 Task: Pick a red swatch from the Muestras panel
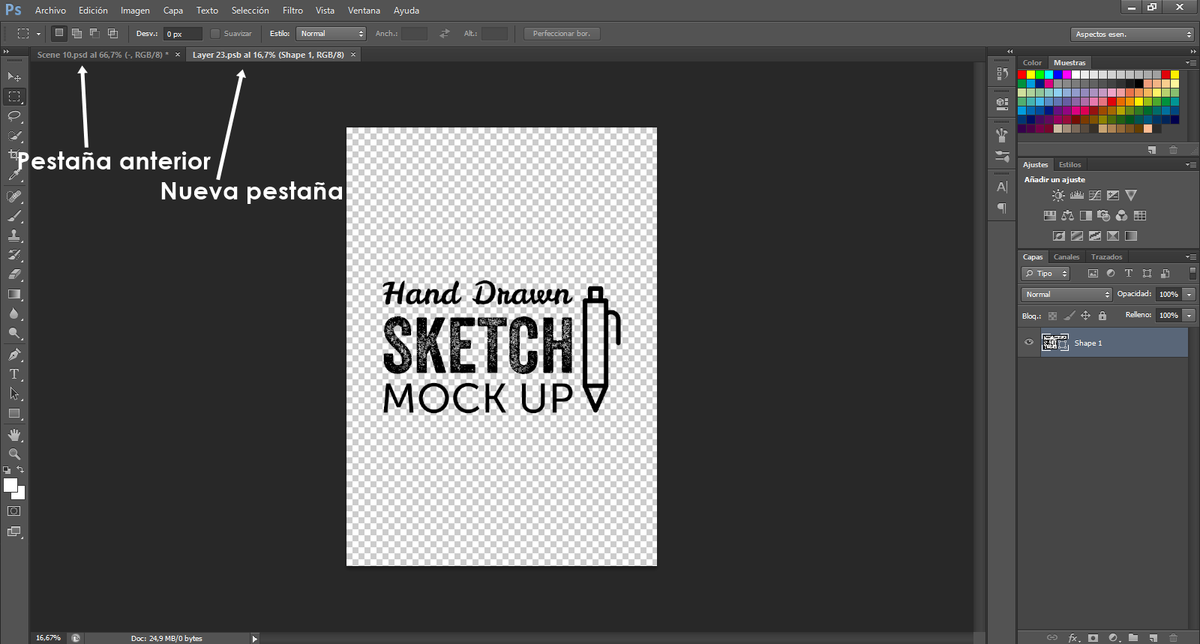coord(1023,75)
